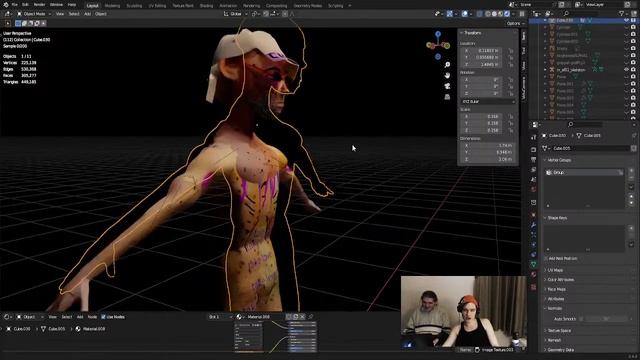
Task: Click the pan hand viewport navigation icon
Action: point(447,76)
